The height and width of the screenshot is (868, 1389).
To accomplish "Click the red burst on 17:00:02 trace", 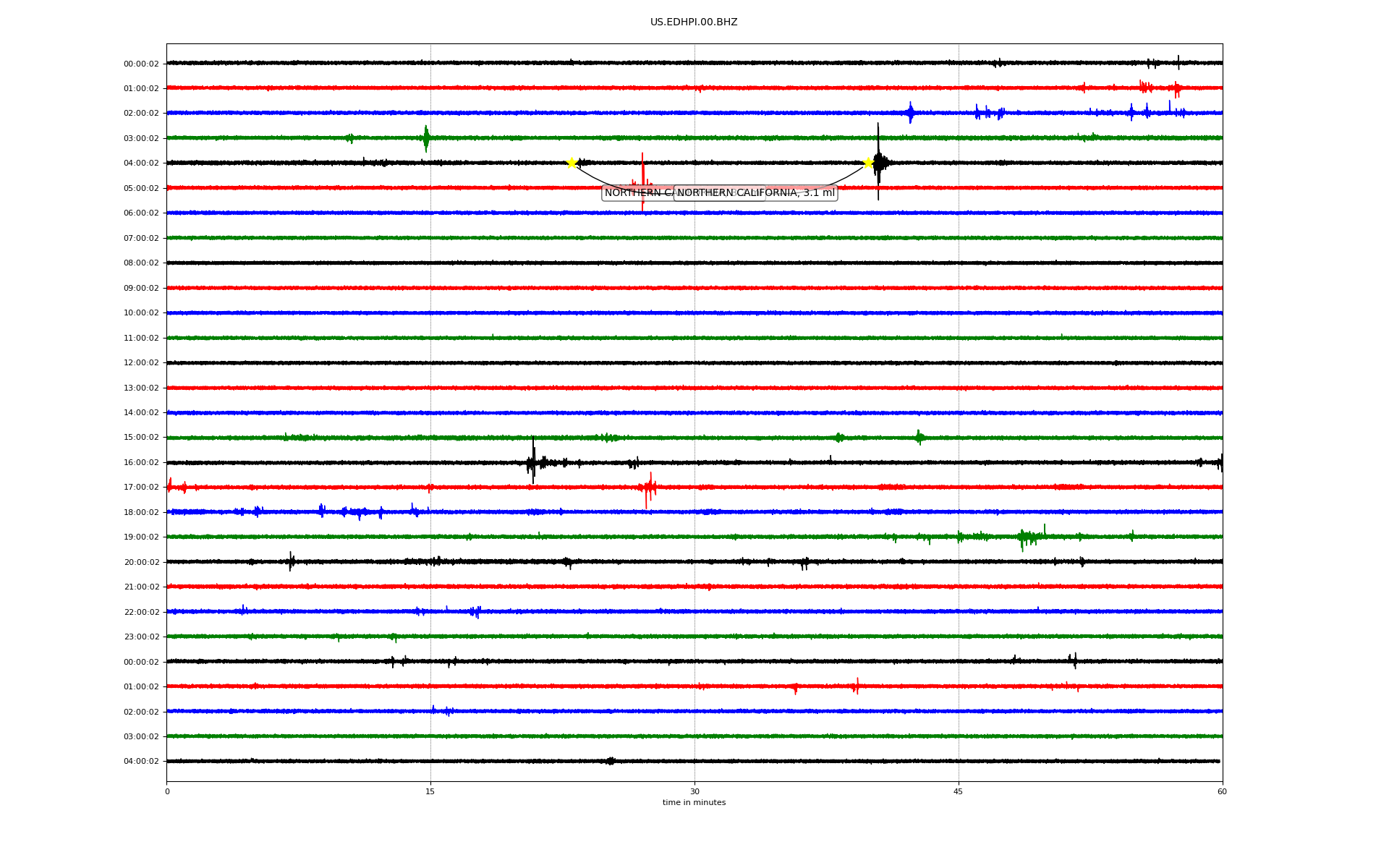I will [649, 488].
